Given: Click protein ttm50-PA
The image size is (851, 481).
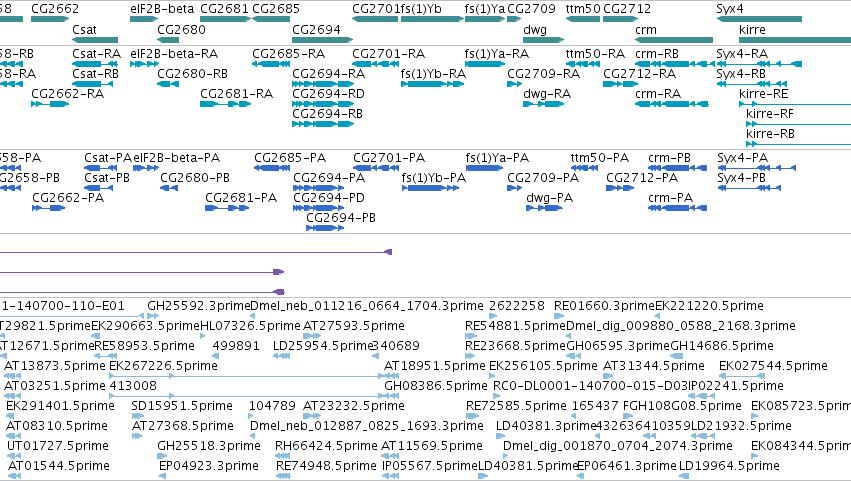Looking at the screenshot, I should pyautogui.click(x=584, y=168).
